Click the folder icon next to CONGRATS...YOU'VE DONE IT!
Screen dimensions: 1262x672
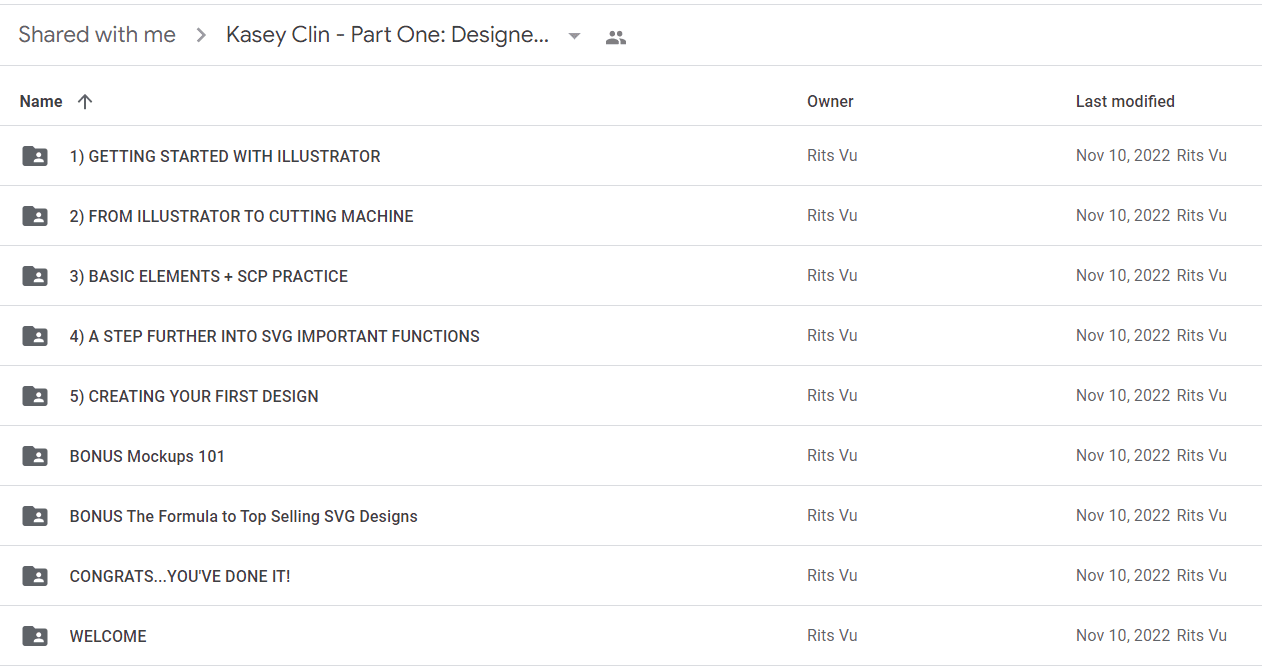pos(35,576)
